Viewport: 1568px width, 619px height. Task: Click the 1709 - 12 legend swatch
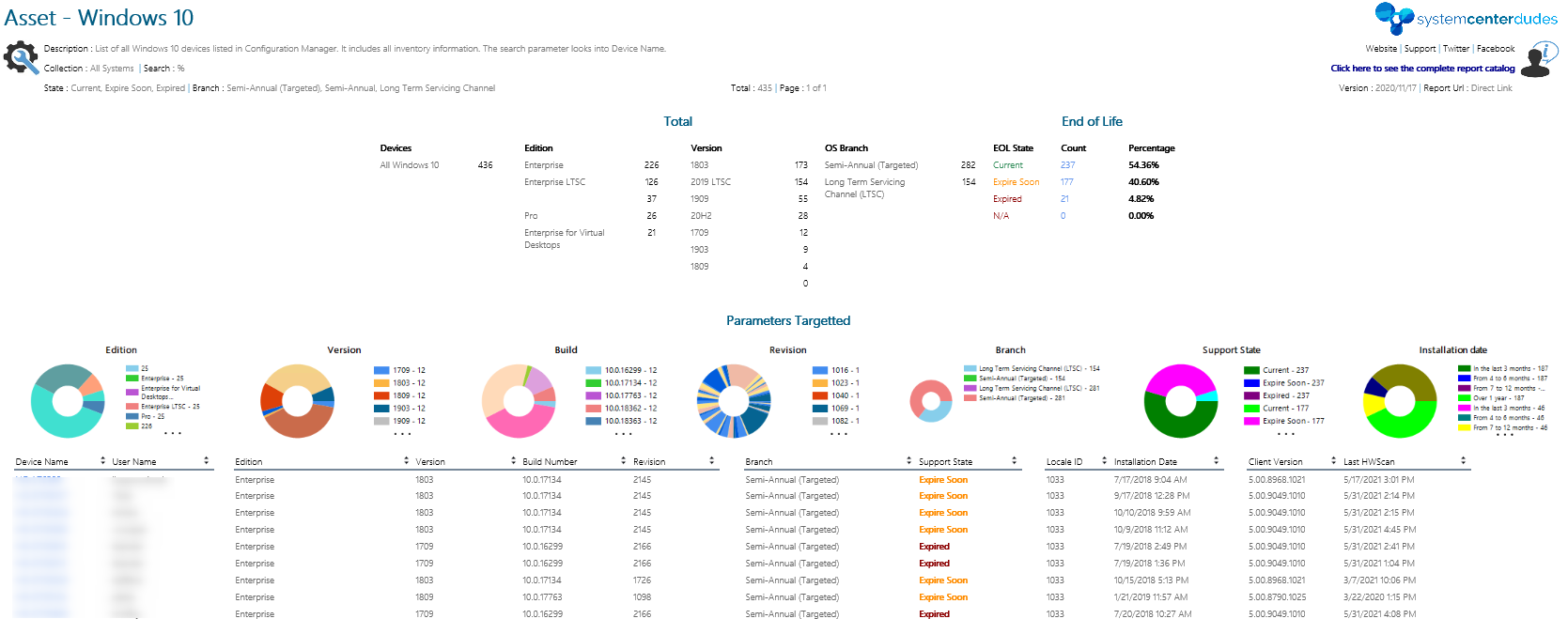pos(381,370)
